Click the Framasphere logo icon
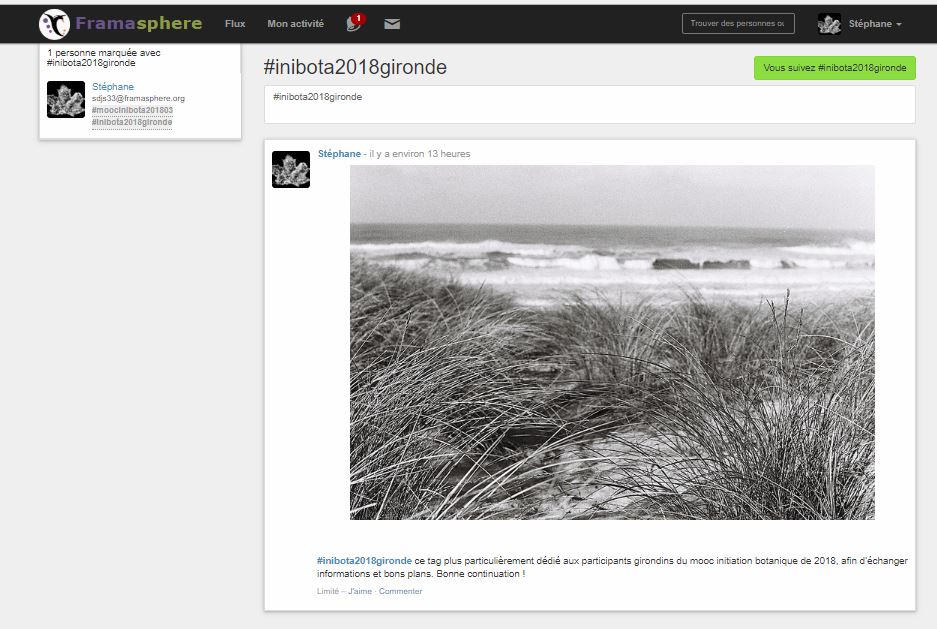The height and width of the screenshot is (629, 937). pos(54,24)
